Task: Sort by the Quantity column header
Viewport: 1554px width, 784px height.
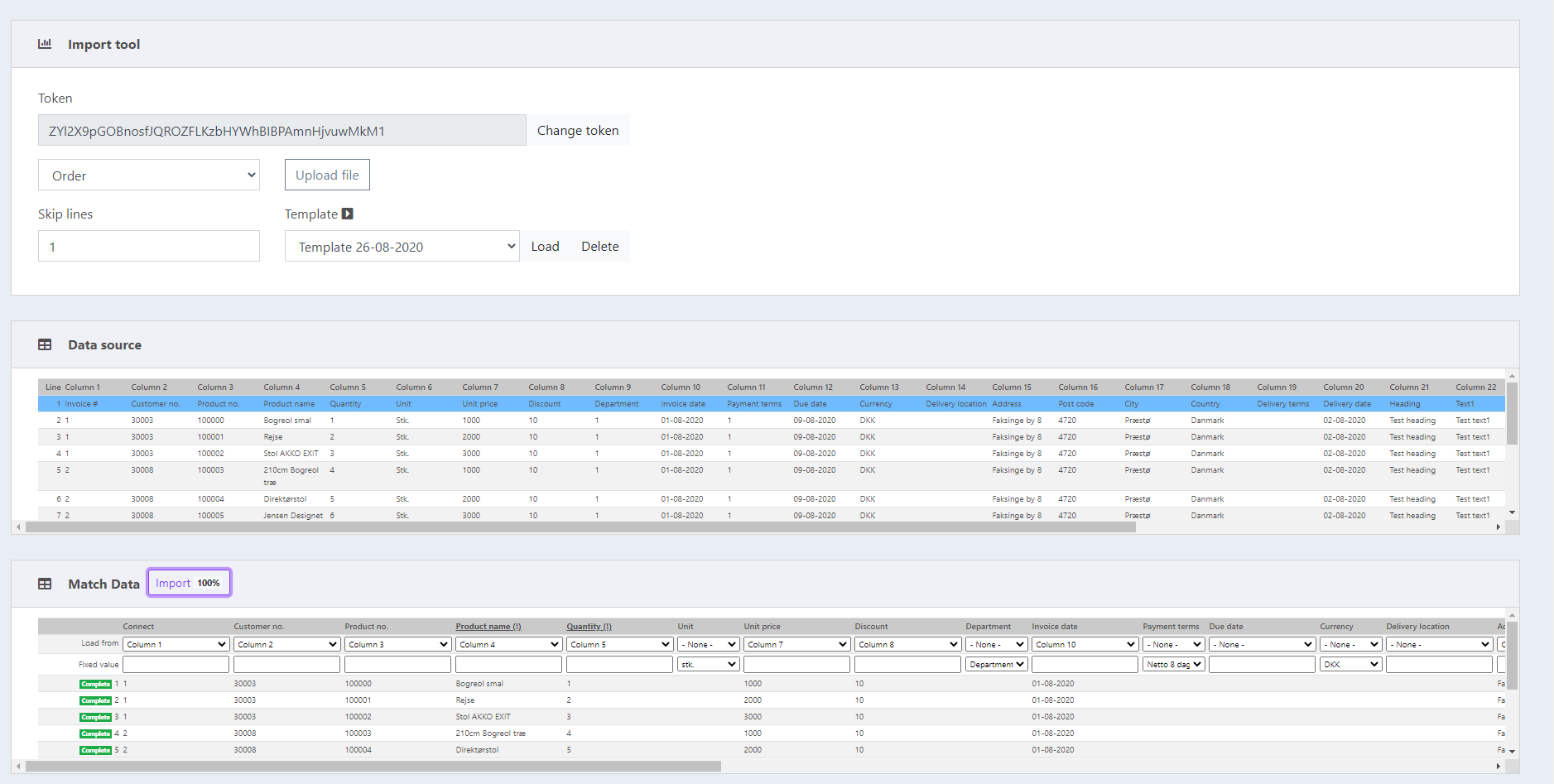Action: click(588, 626)
